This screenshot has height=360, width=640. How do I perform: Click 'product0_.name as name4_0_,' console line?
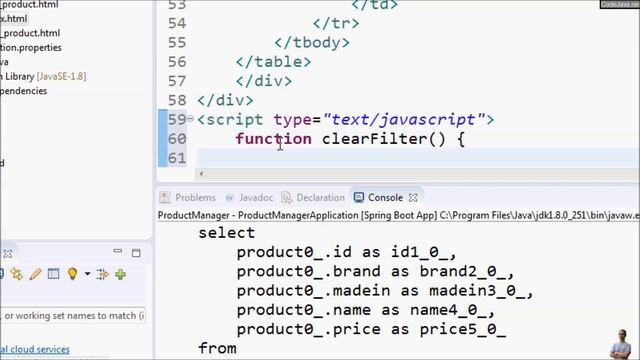[x=365, y=310]
